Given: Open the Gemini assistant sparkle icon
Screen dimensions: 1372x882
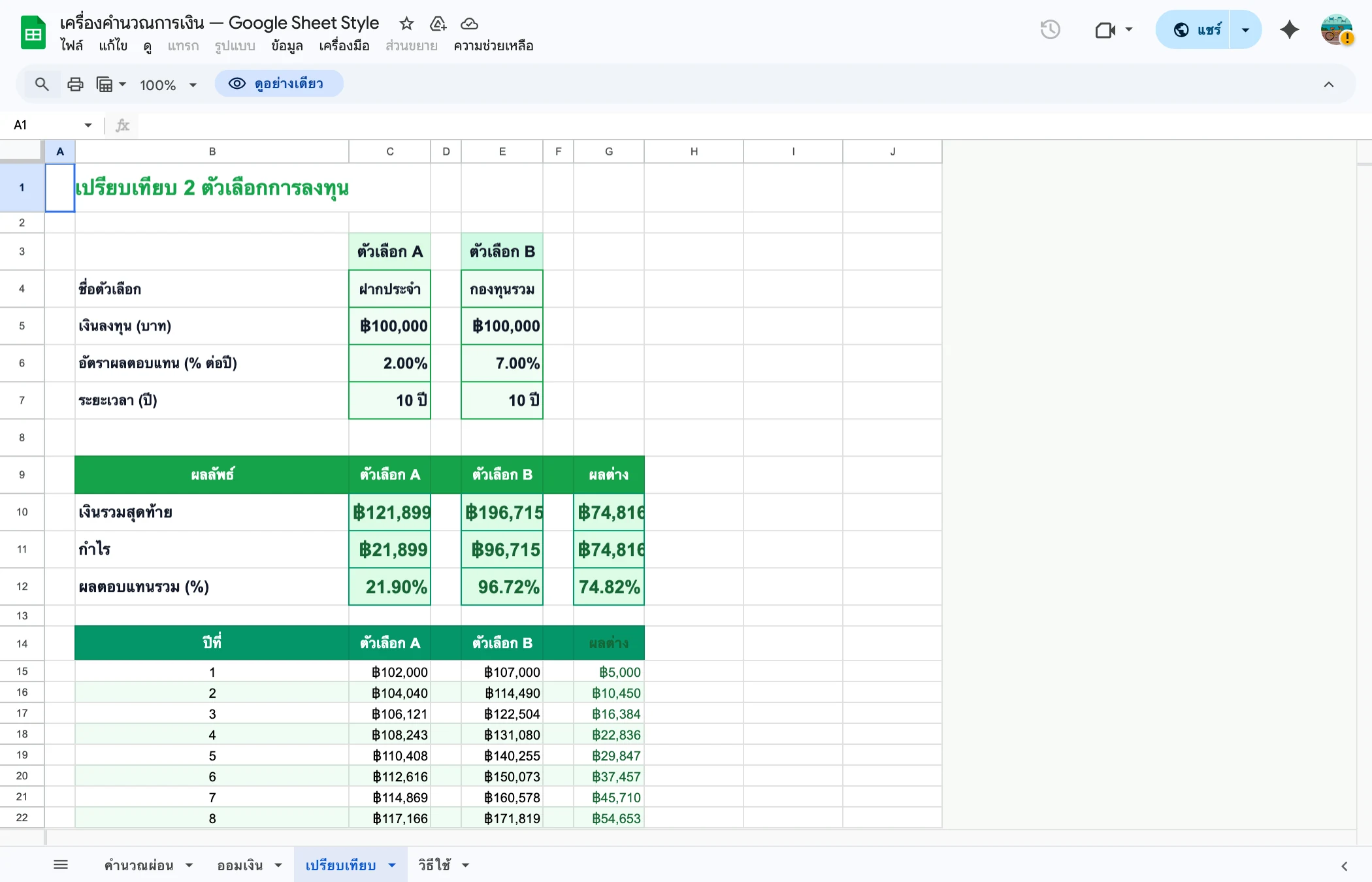Looking at the screenshot, I should coord(1288,29).
